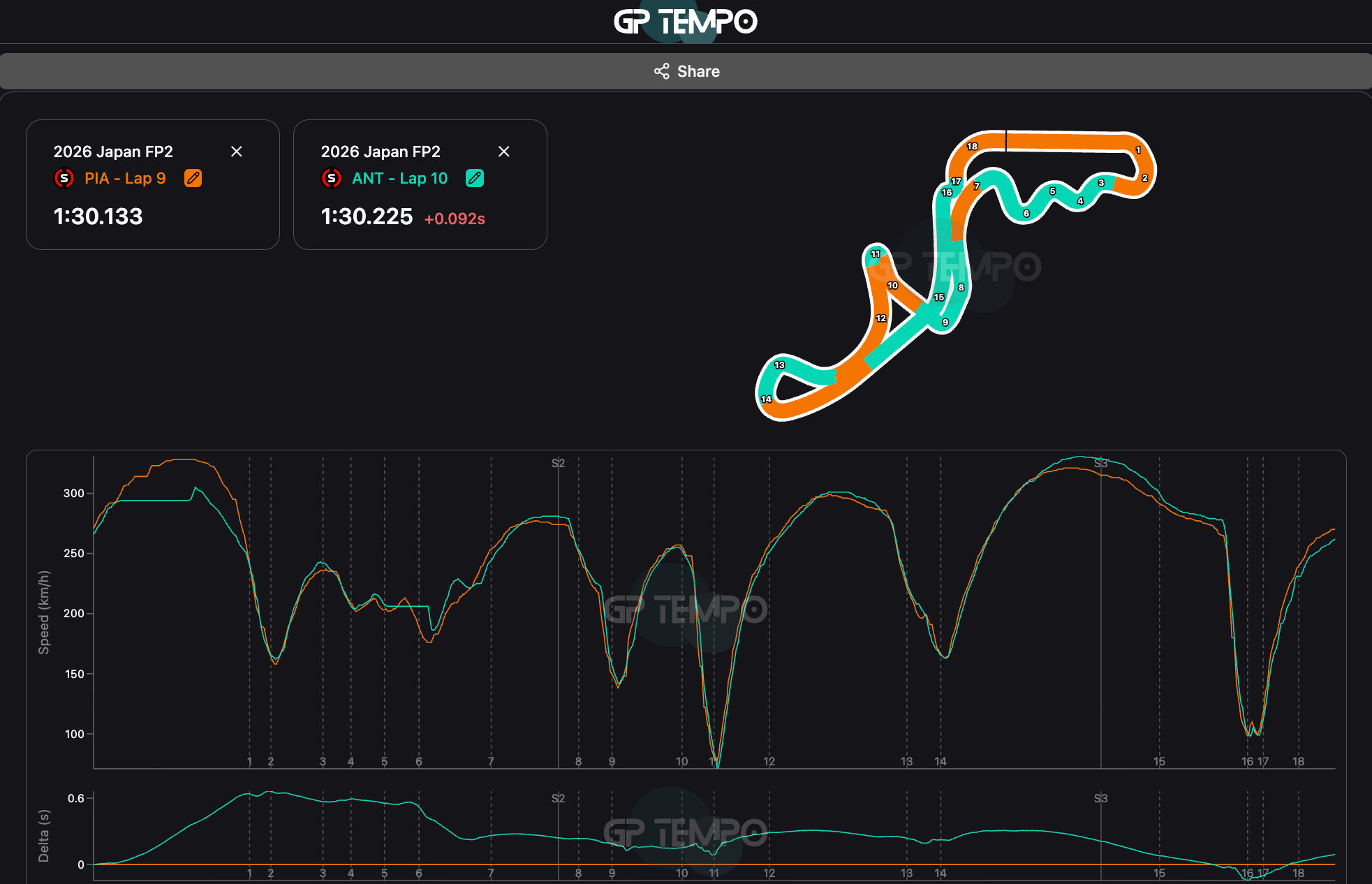This screenshot has height=884, width=1372.
Task: Open teal pencil edit icon for ANT
Action: point(475,178)
